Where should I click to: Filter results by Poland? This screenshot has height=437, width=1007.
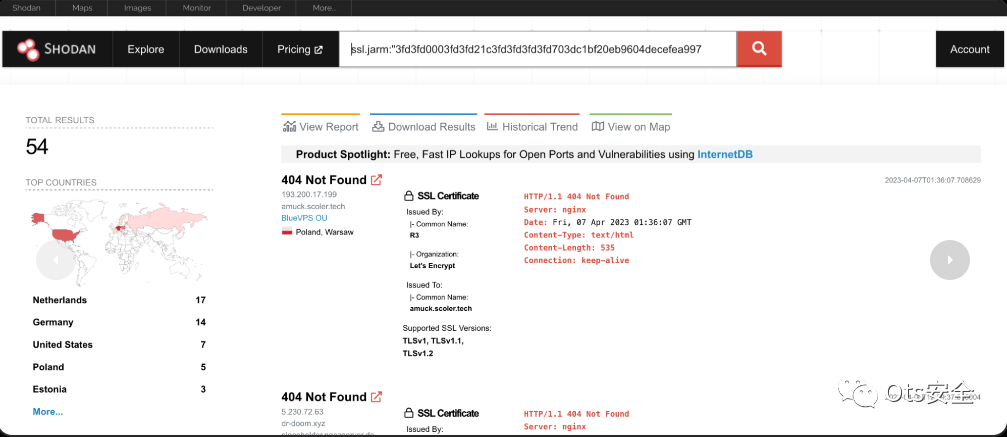click(119, 367)
